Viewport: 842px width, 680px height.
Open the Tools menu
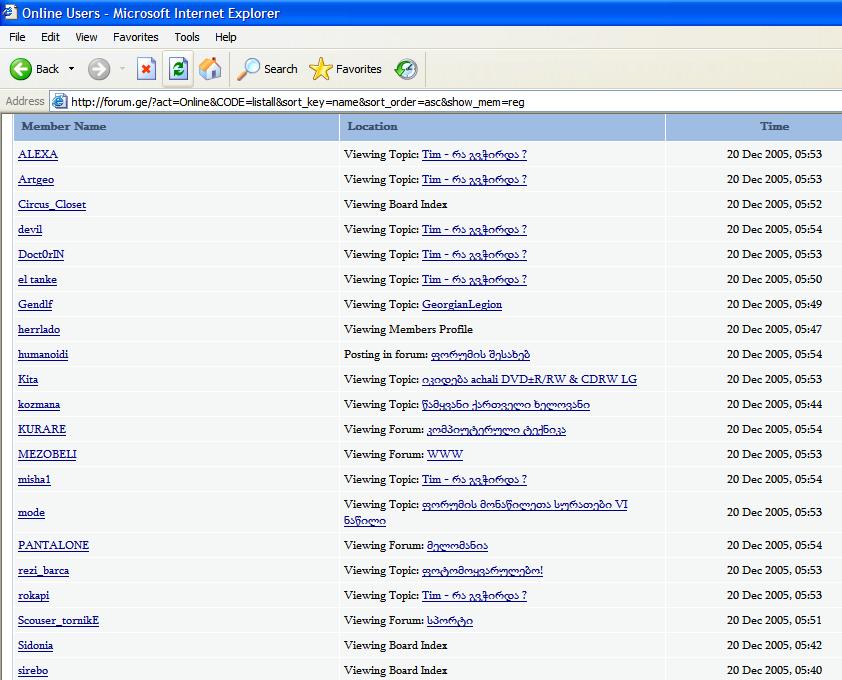click(187, 37)
